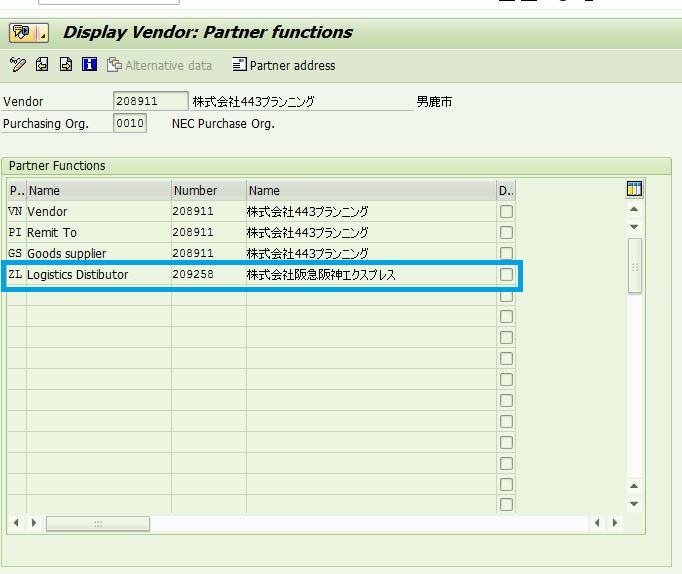The height and width of the screenshot is (574, 682).
Task: Click the Purchasing Org. field 0010
Action: pyautogui.click(x=130, y=124)
